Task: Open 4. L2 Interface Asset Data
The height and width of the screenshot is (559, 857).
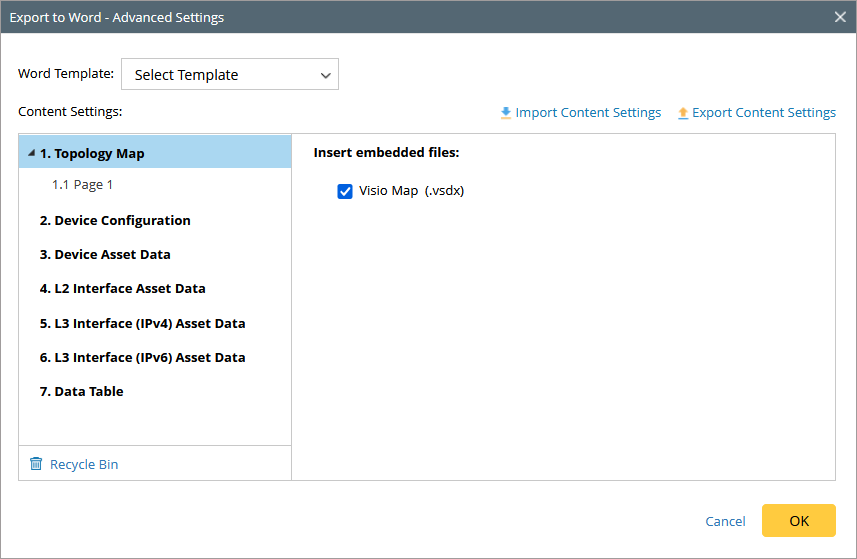Action: tap(122, 289)
